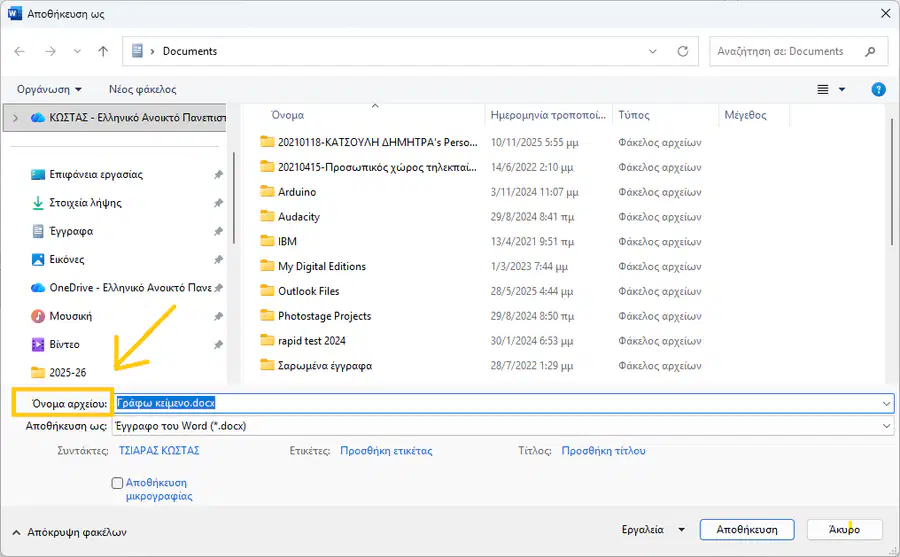Open Μουσική in sidebar
This screenshot has width=900, height=557.
(61, 316)
